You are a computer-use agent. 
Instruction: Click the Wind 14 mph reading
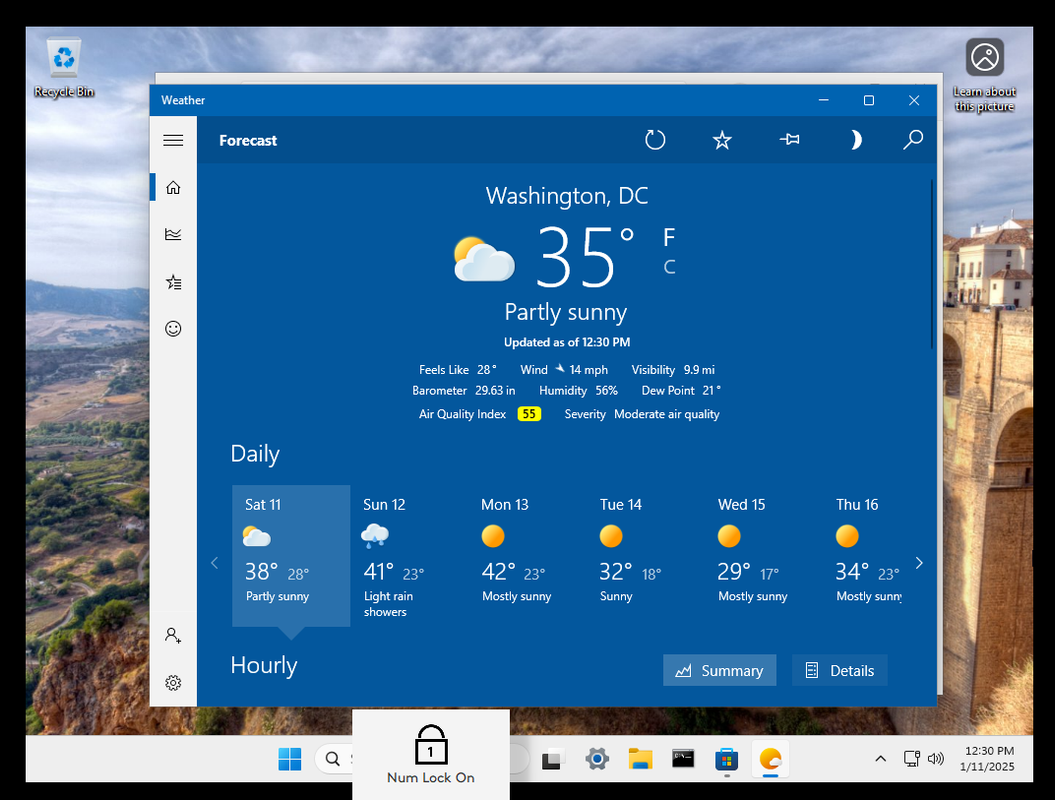point(564,369)
